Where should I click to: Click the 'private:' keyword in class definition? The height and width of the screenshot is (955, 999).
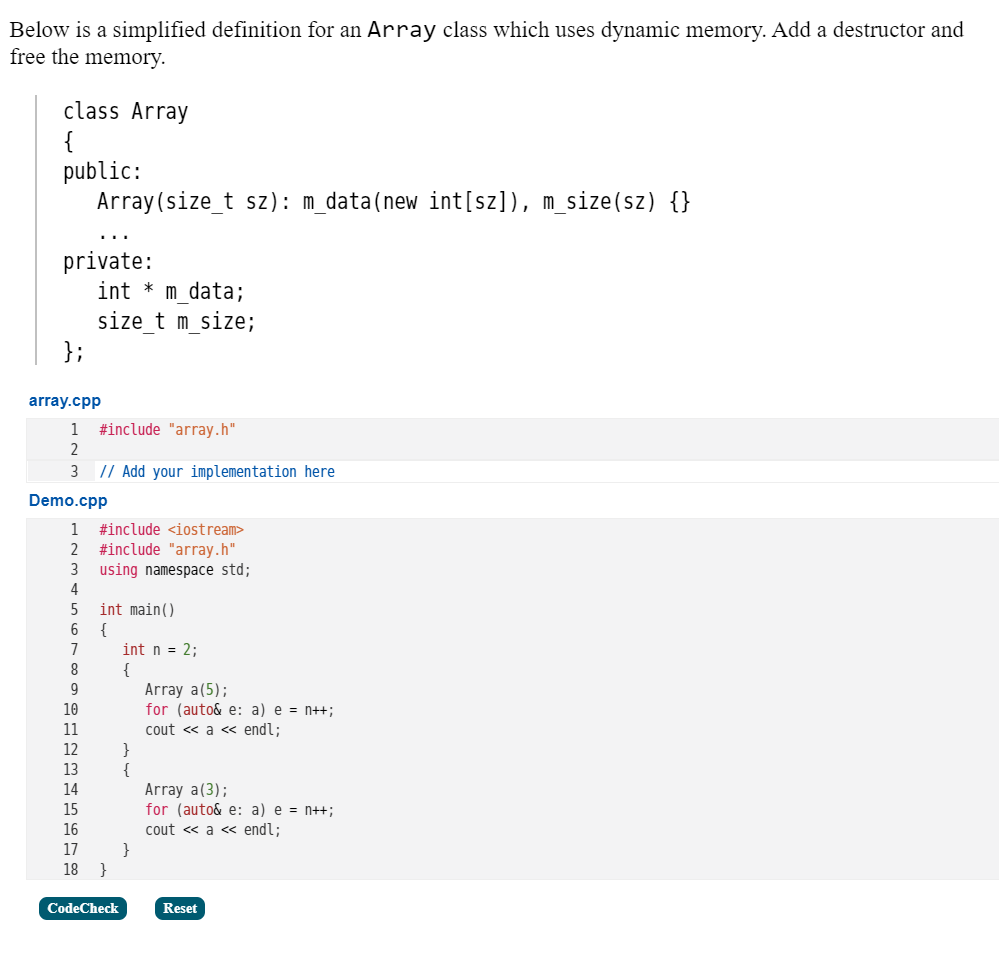coord(108,262)
